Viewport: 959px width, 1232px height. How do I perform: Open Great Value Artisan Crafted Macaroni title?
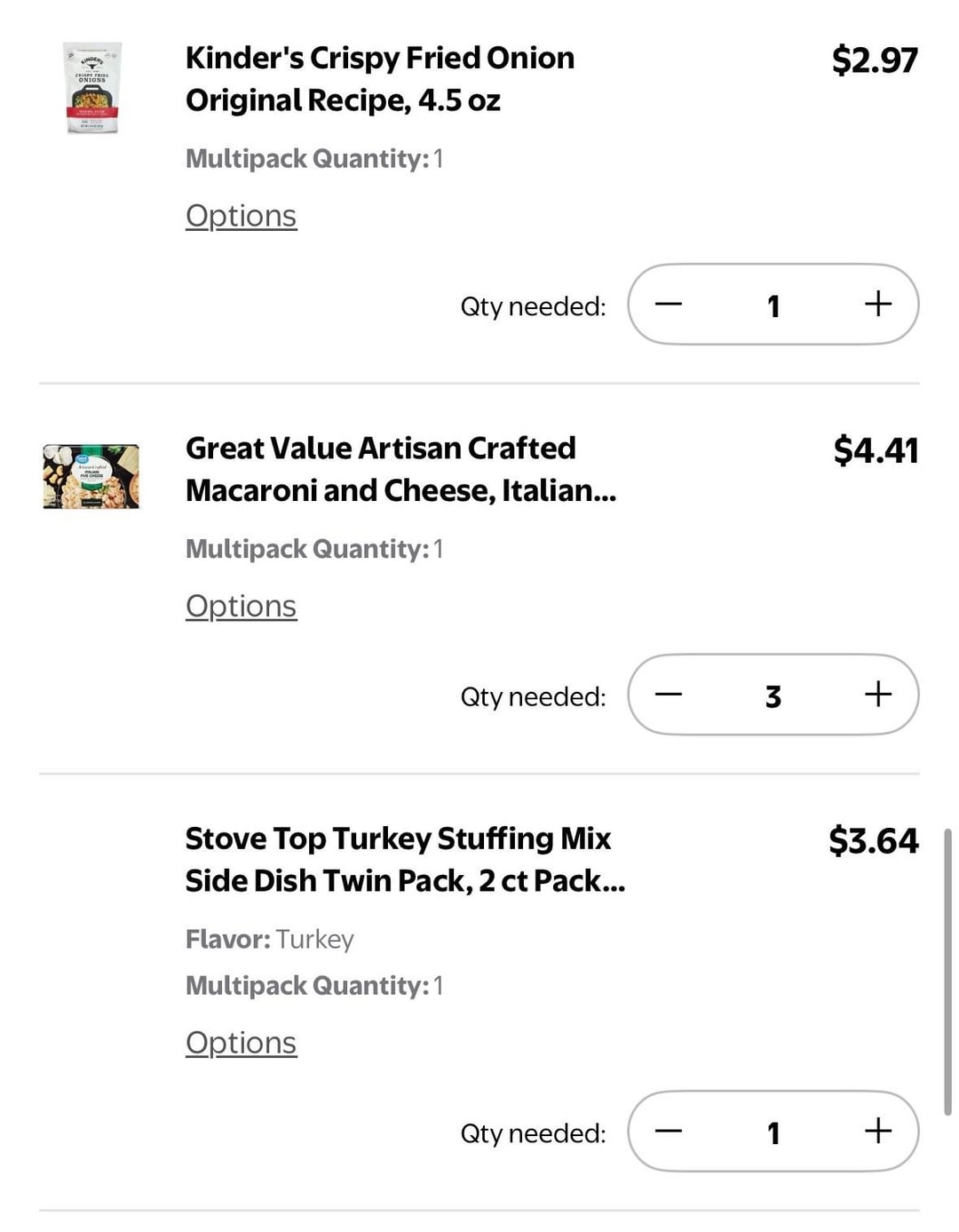click(400, 469)
